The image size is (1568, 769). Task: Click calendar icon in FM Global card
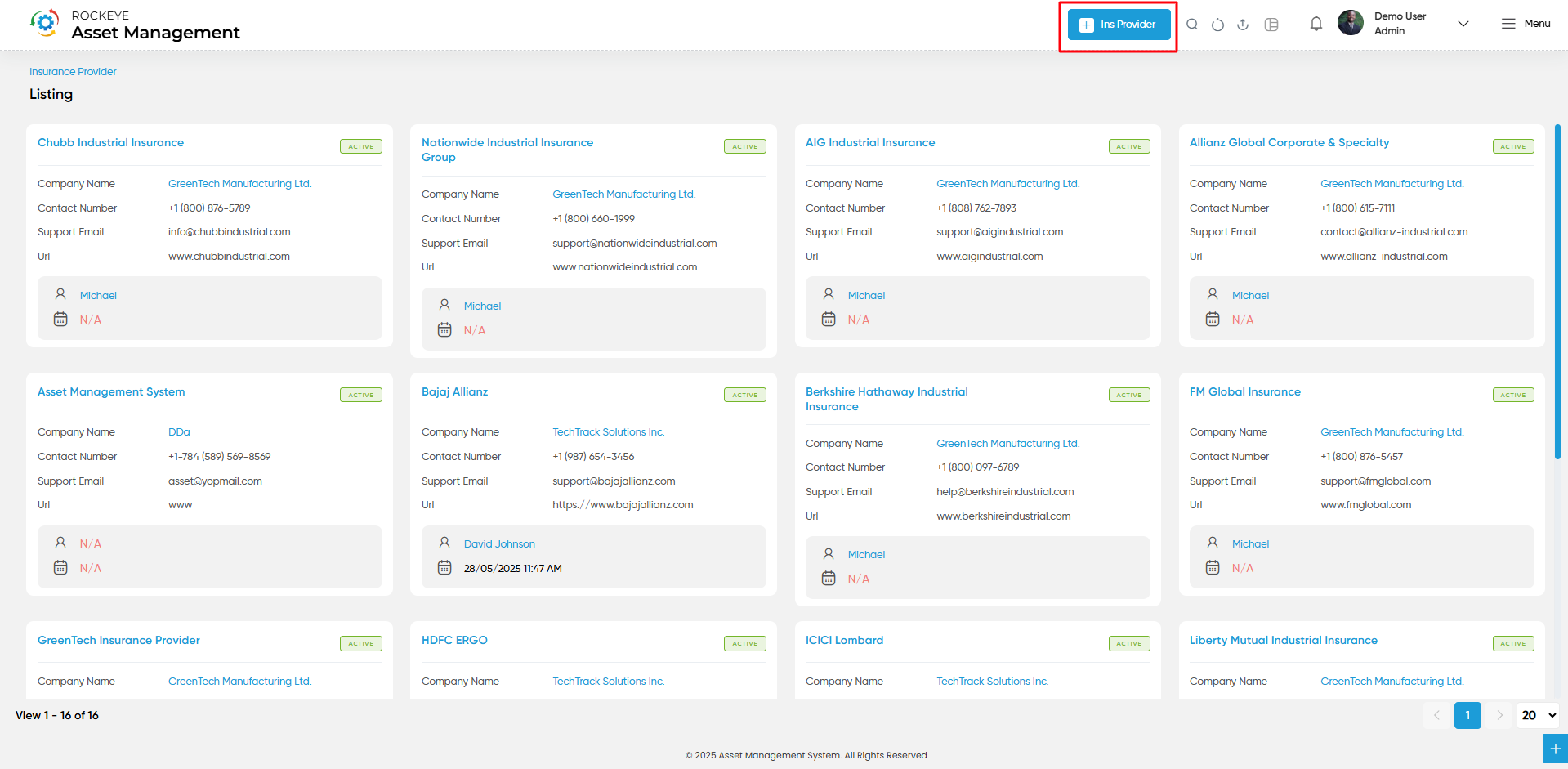(1213, 567)
